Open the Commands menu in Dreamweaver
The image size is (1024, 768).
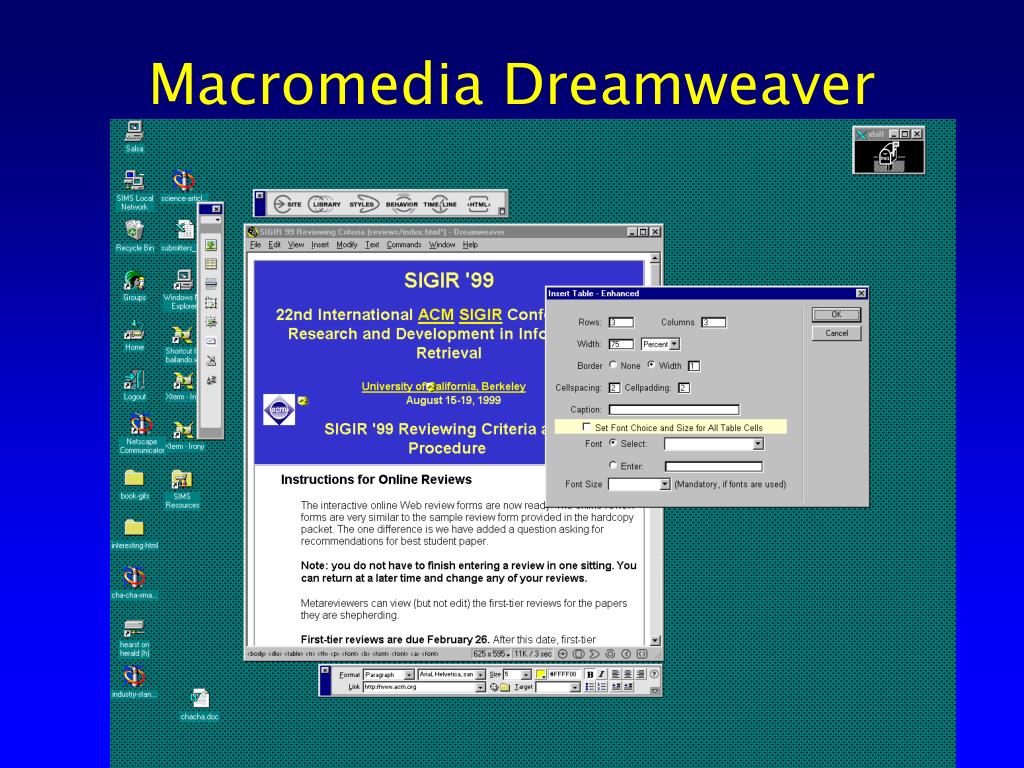click(x=404, y=245)
